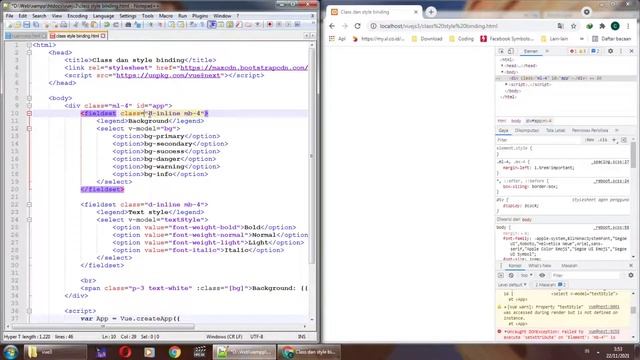Bookmark this page with the star icon
Image resolution: width=640 pixels, height=360 pixels.
tap(573, 26)
